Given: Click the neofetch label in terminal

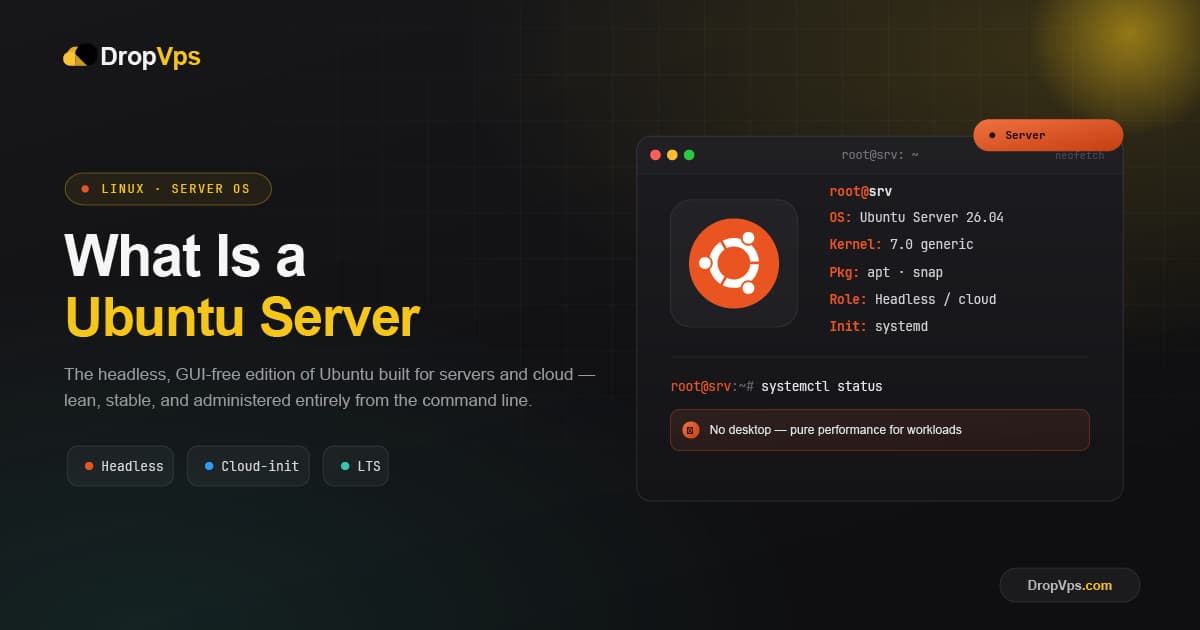Looking at the screenshot, I should (x=1080, y=156).
